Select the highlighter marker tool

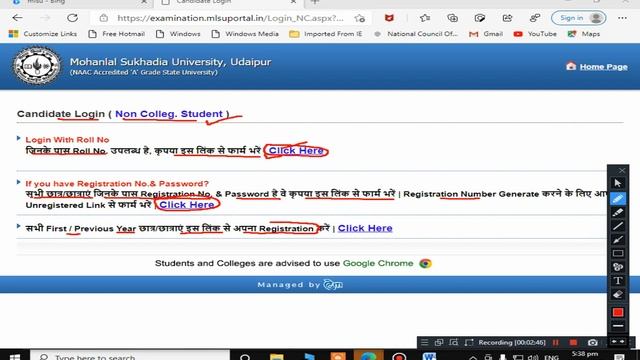618,212
